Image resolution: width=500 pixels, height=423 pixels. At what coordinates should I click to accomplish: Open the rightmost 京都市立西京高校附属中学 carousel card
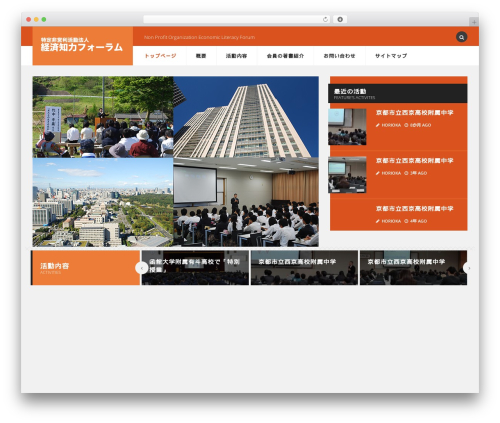pyautogui.click(x=413, y=268)
